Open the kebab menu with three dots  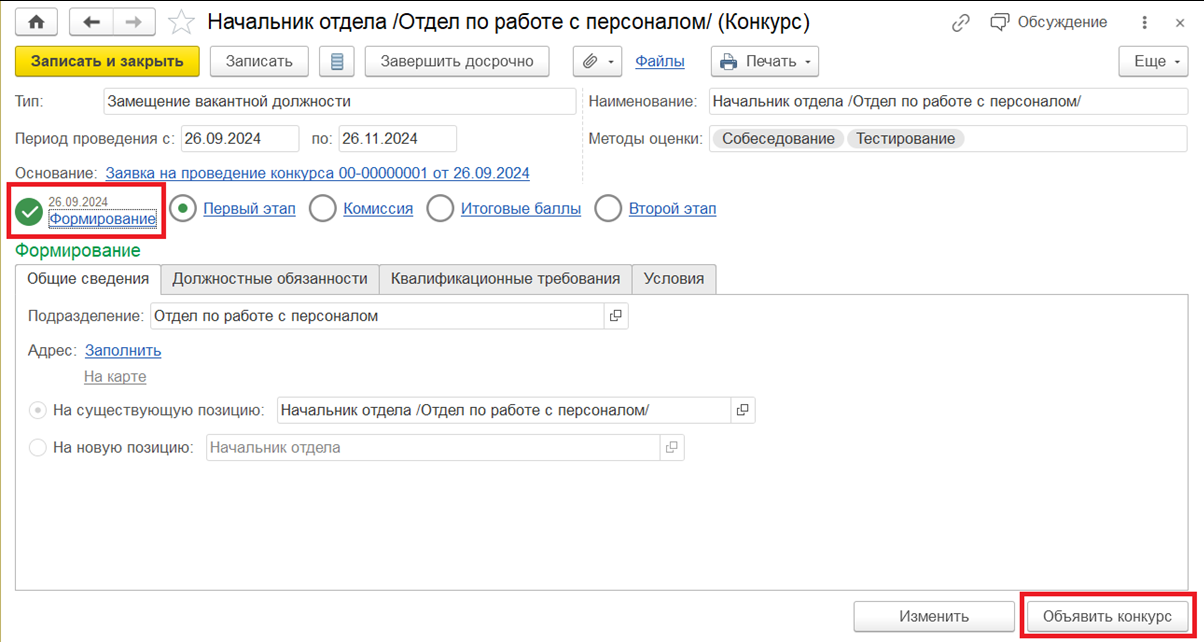click(x=1144, y=22)
